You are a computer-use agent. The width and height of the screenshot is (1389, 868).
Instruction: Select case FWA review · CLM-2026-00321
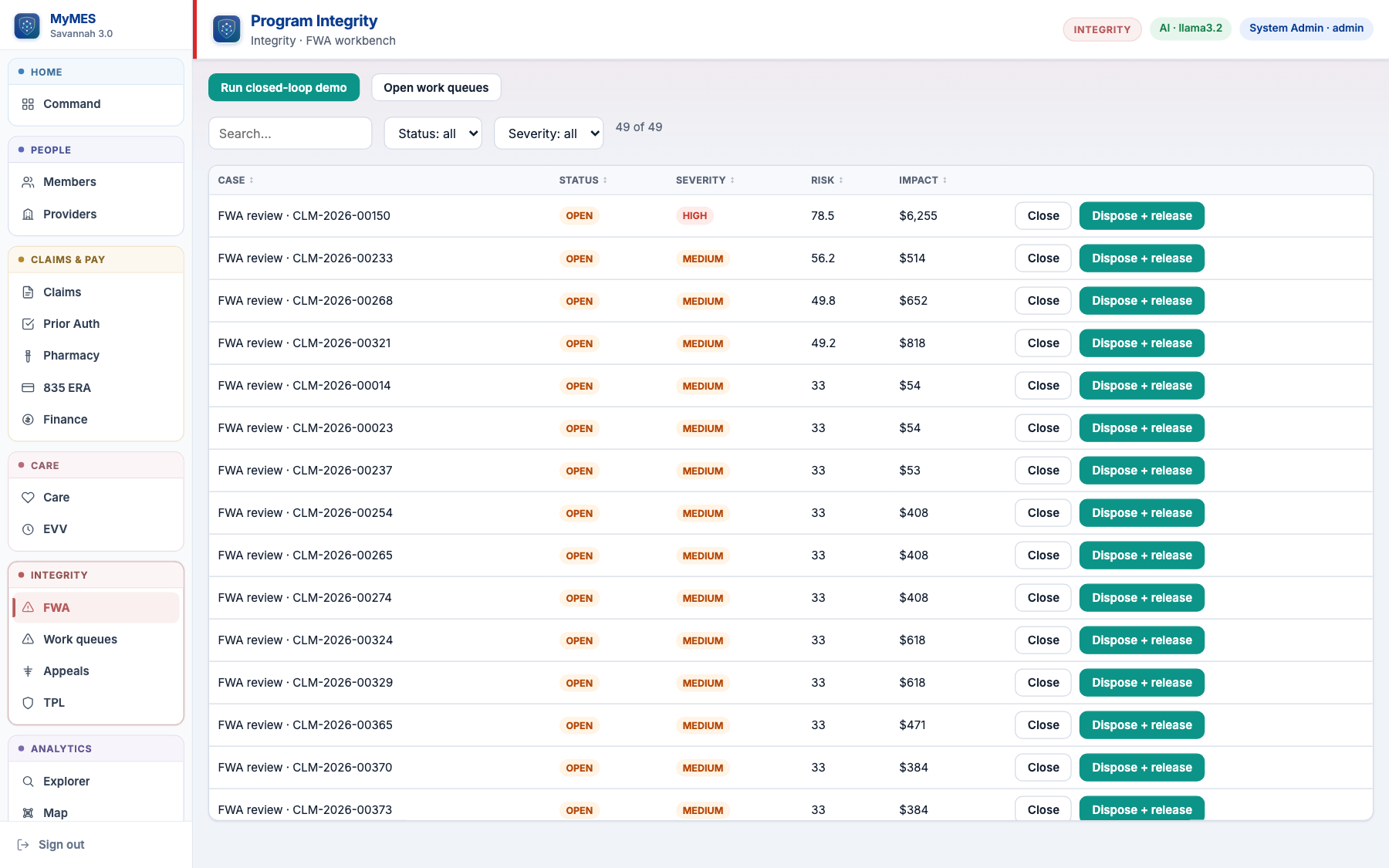pos(304,343)
